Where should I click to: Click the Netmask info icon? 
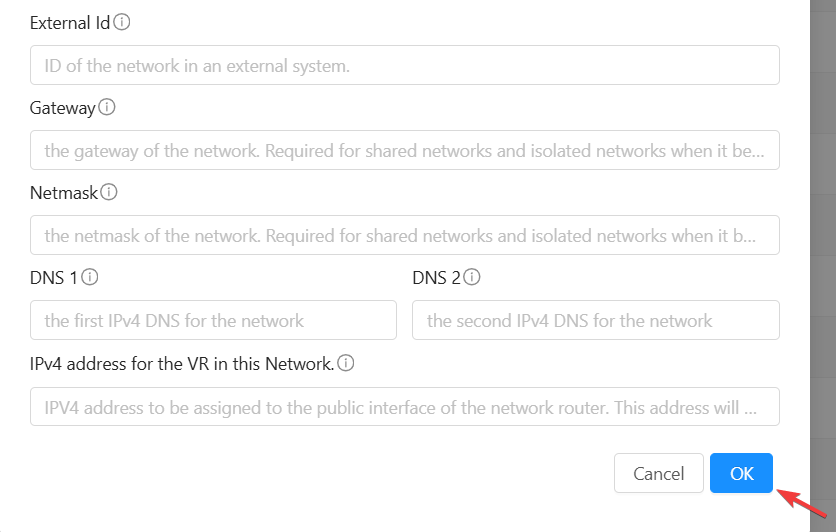(x=110, y=191)
